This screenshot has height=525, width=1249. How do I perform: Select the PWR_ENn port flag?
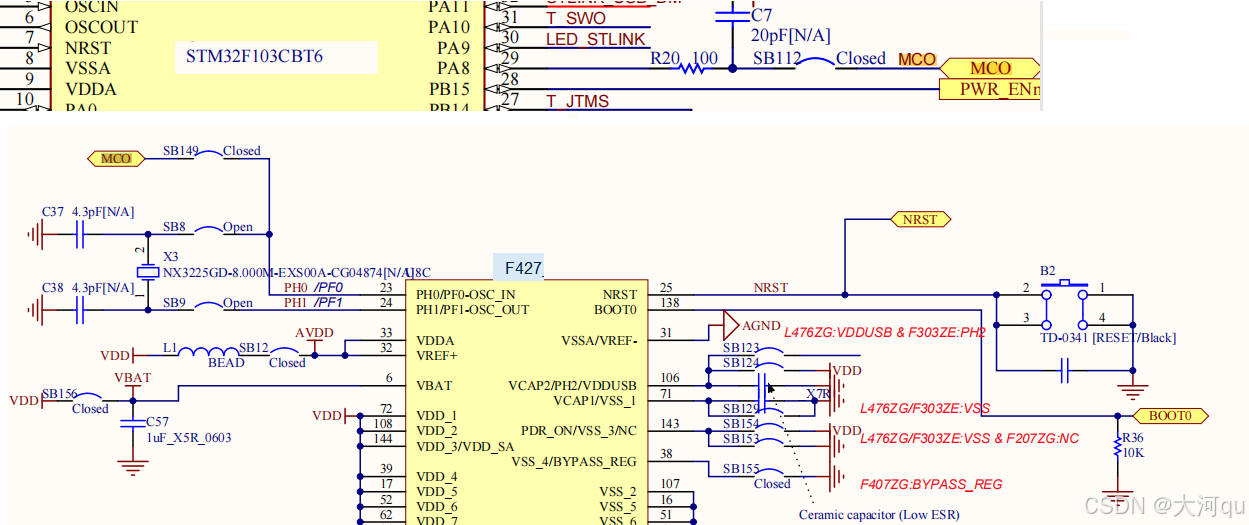991,89
